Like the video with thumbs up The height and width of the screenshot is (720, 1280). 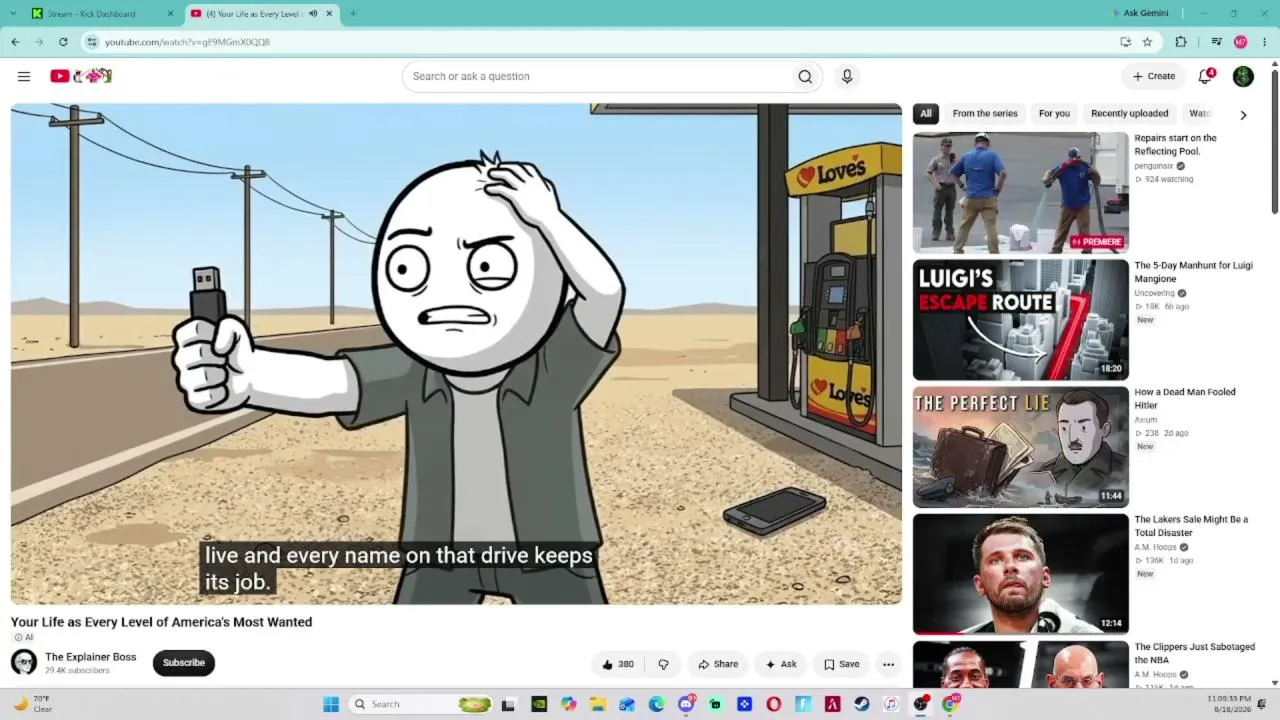(618, 664)
